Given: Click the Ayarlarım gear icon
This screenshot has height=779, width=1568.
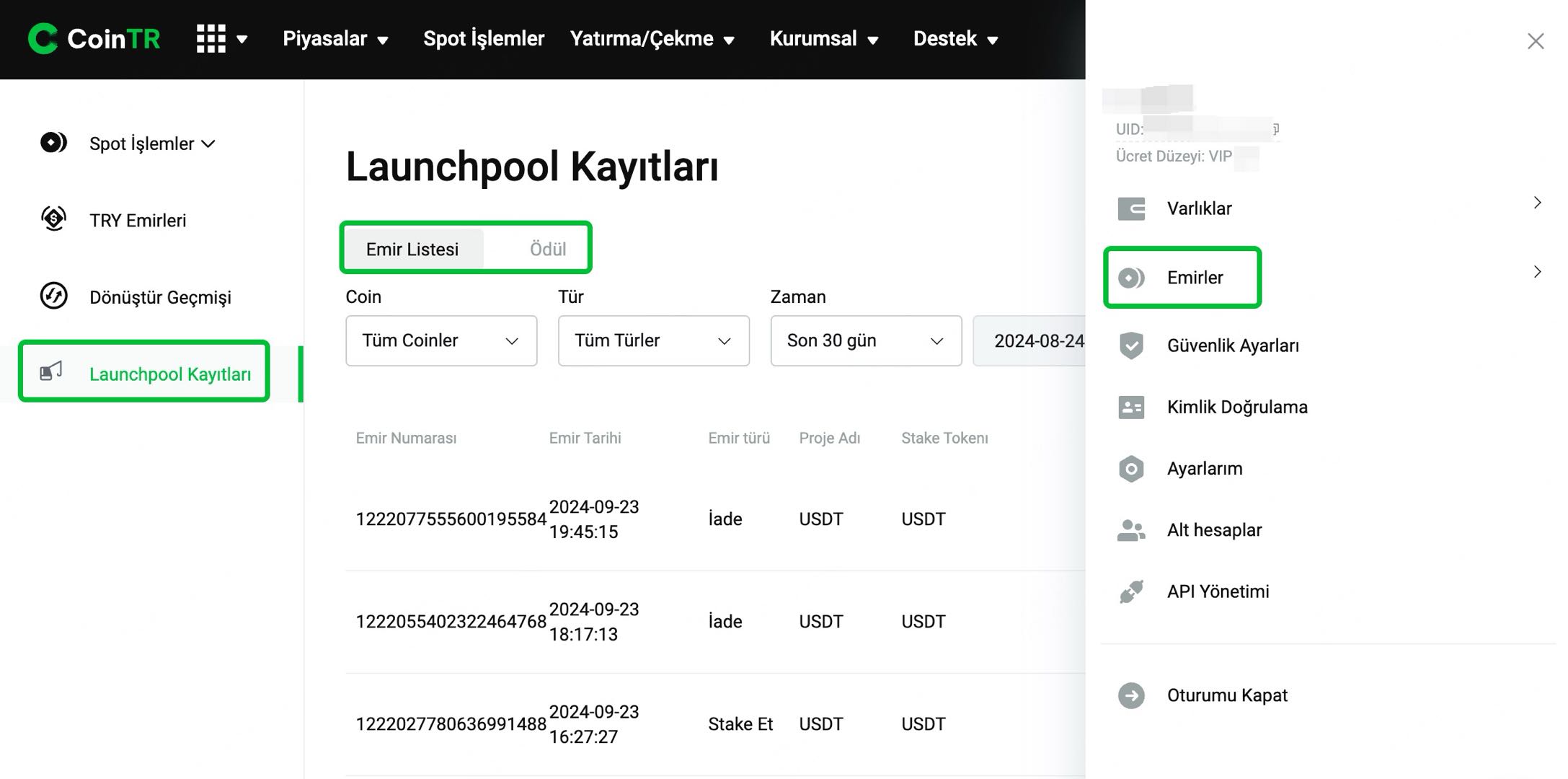Looking at the screenshot, I should 1131,469.
